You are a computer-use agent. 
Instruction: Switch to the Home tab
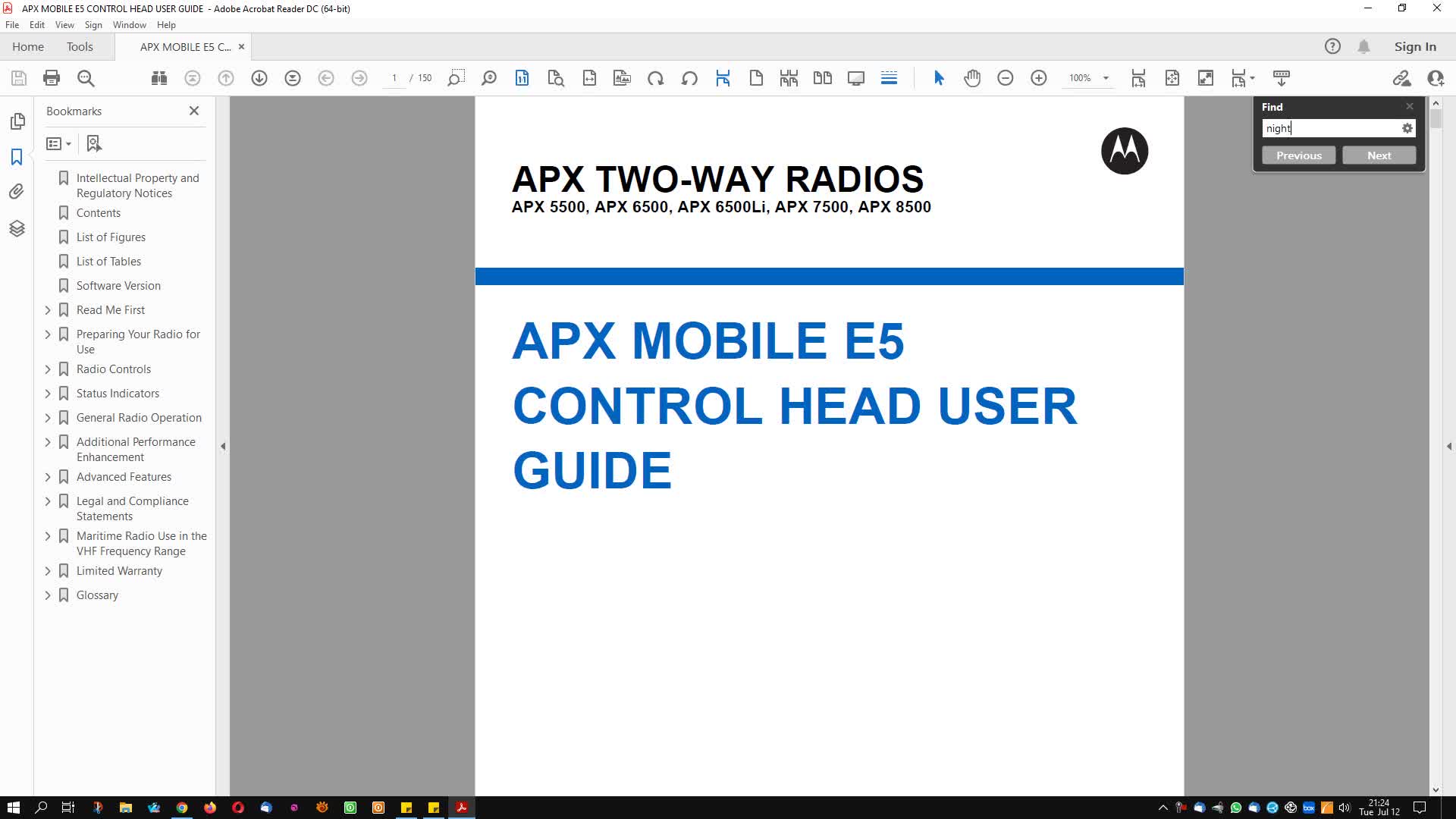pyautogui.click(x=27, y=46)
